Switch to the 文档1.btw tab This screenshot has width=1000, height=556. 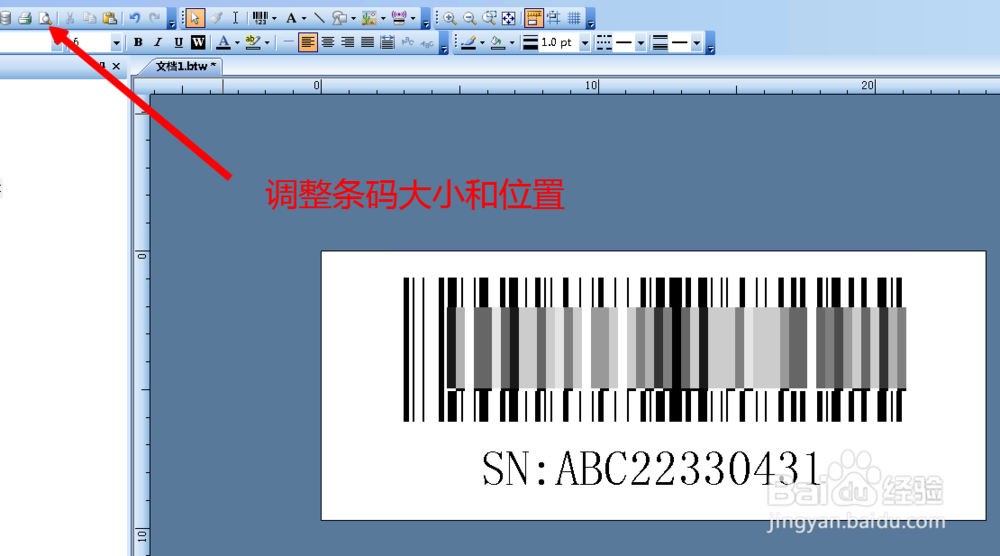(x=185, y=66)
